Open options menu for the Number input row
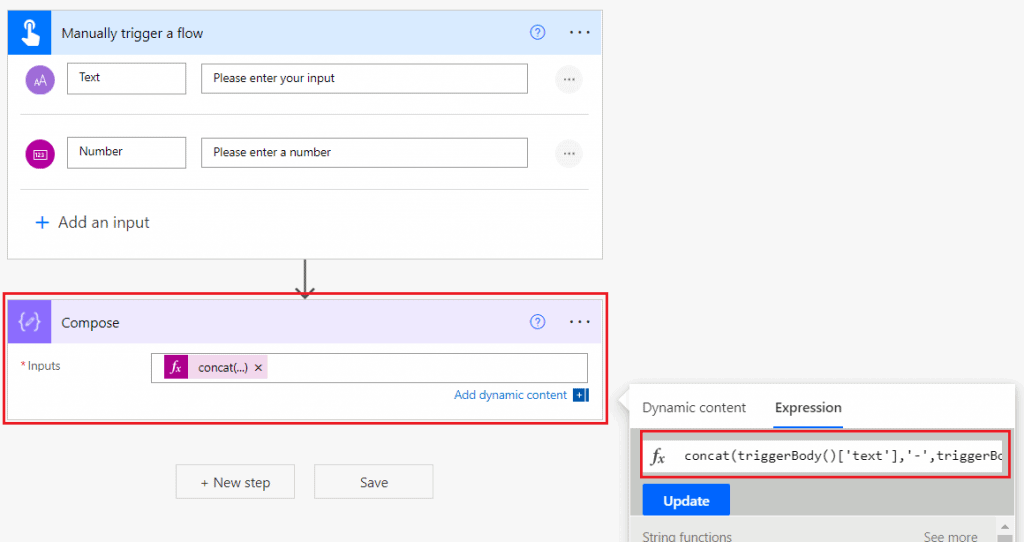Image resolution: width=1024 pixels, height=542 pixels. [x=569, y=154]
